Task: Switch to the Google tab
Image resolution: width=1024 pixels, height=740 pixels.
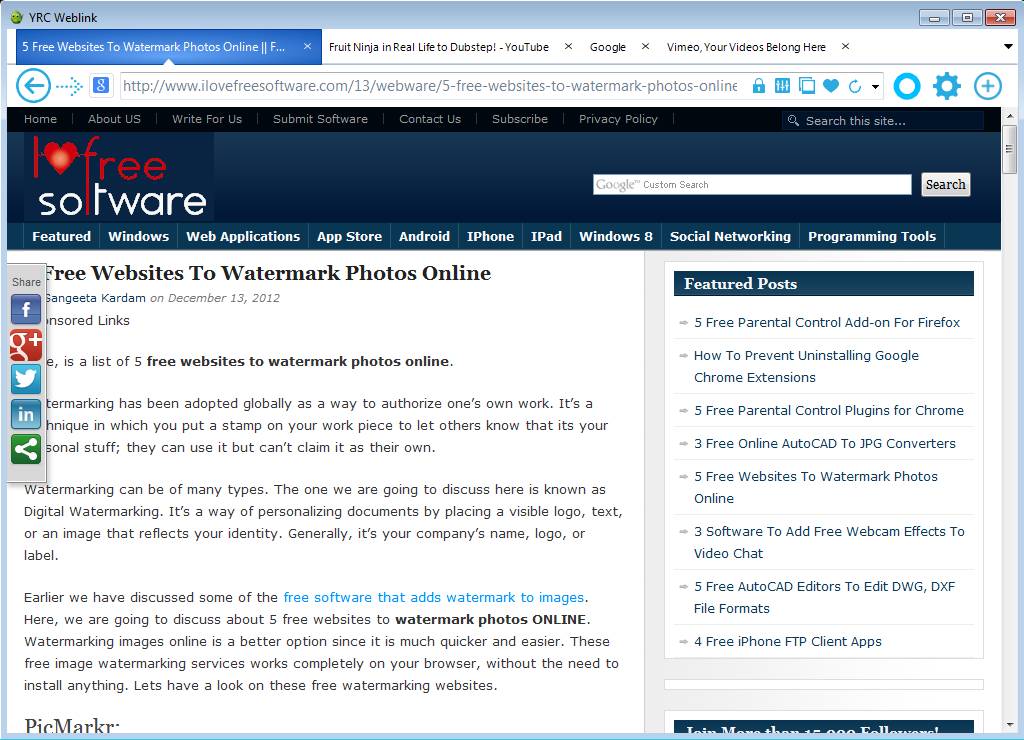Action: pos(607,47)
